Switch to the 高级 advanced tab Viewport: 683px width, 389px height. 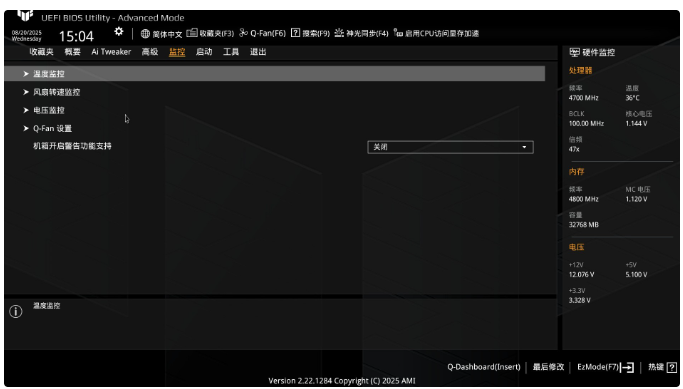click(x=150, y=52)
